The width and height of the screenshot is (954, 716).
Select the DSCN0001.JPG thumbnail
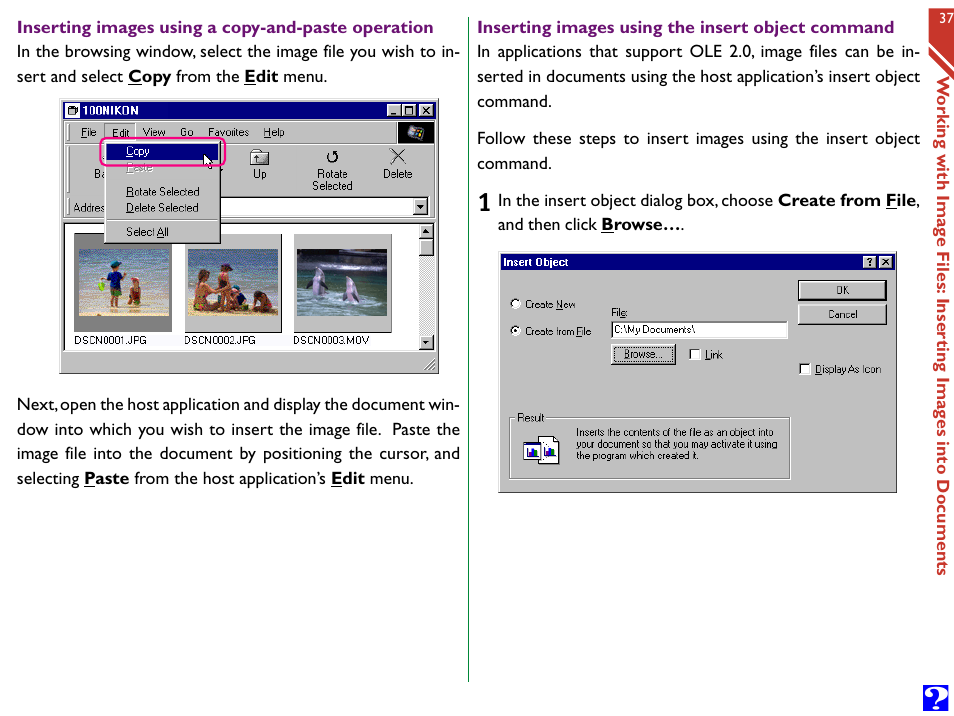coord(123,282)
